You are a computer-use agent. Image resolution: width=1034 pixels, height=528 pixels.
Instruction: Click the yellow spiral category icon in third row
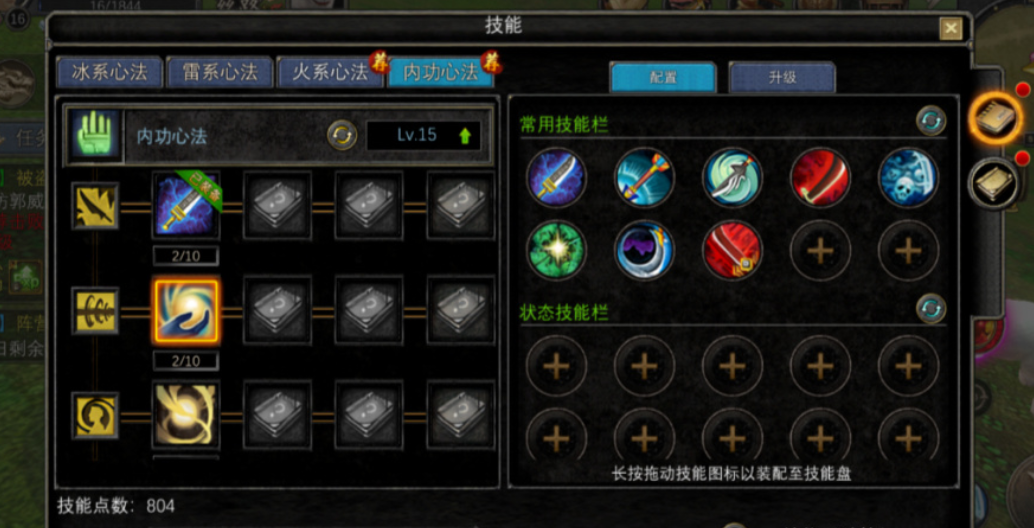[x=95, y=415]
